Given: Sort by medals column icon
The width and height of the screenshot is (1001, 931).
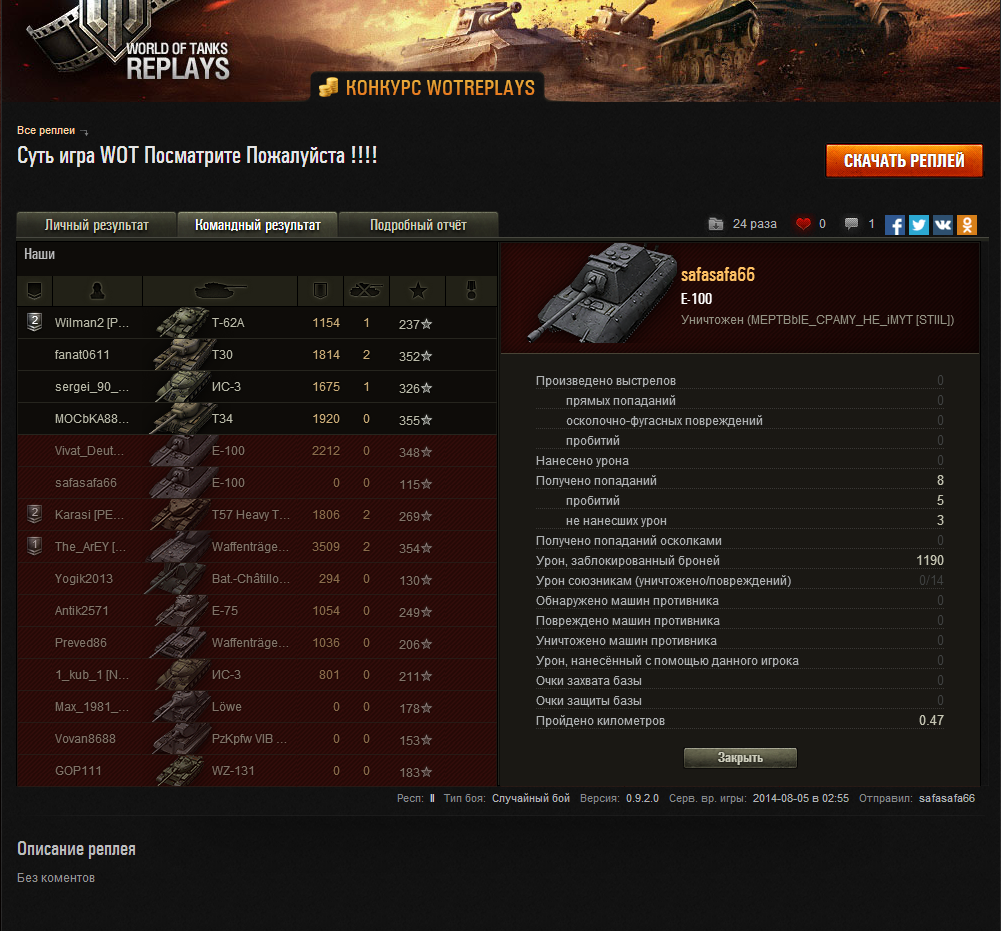Looking at the screenshot, I should pyautogui.click(x=472, y=291).
